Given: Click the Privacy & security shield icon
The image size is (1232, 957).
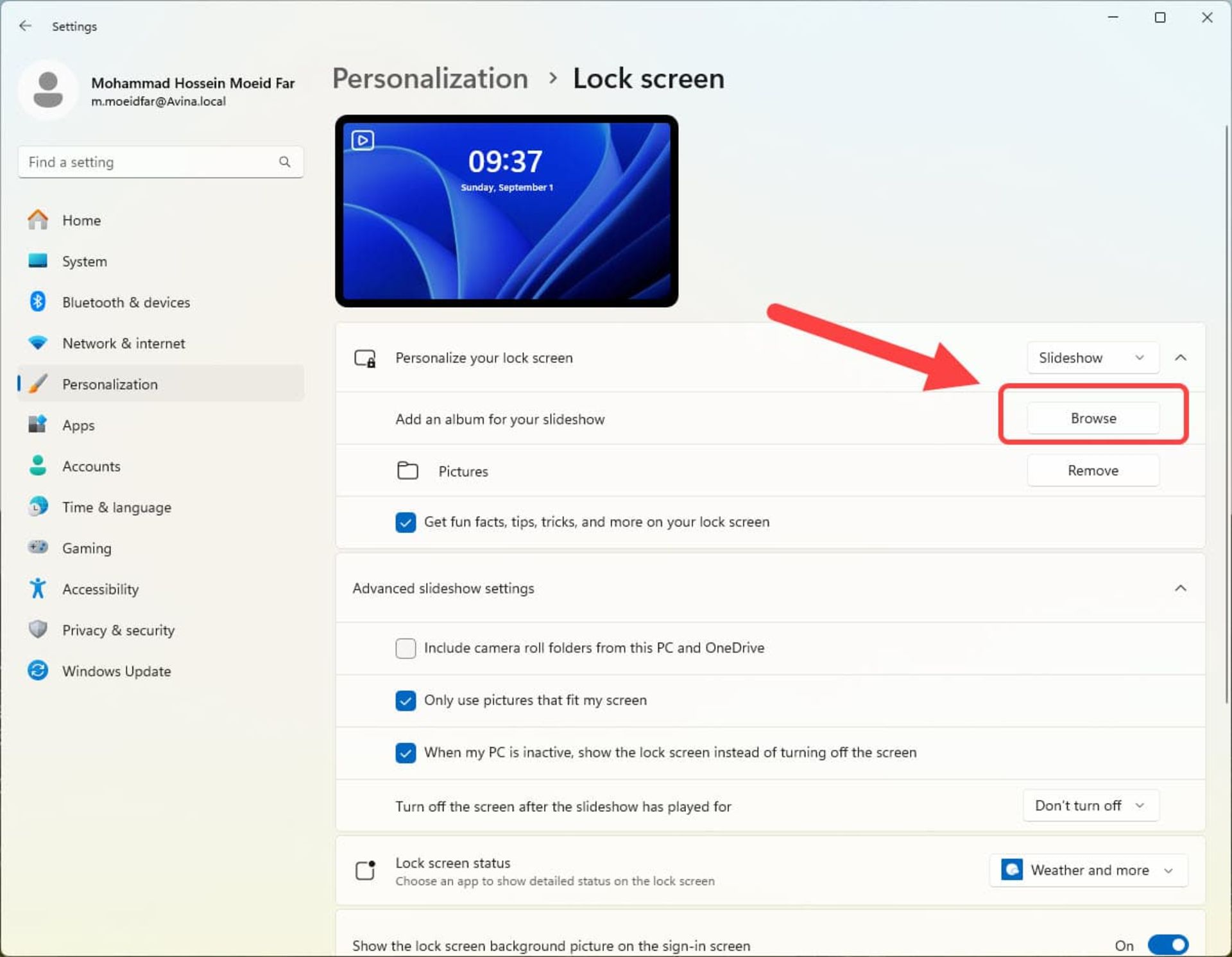Looking at the screenshot, I should pos(38,629).
